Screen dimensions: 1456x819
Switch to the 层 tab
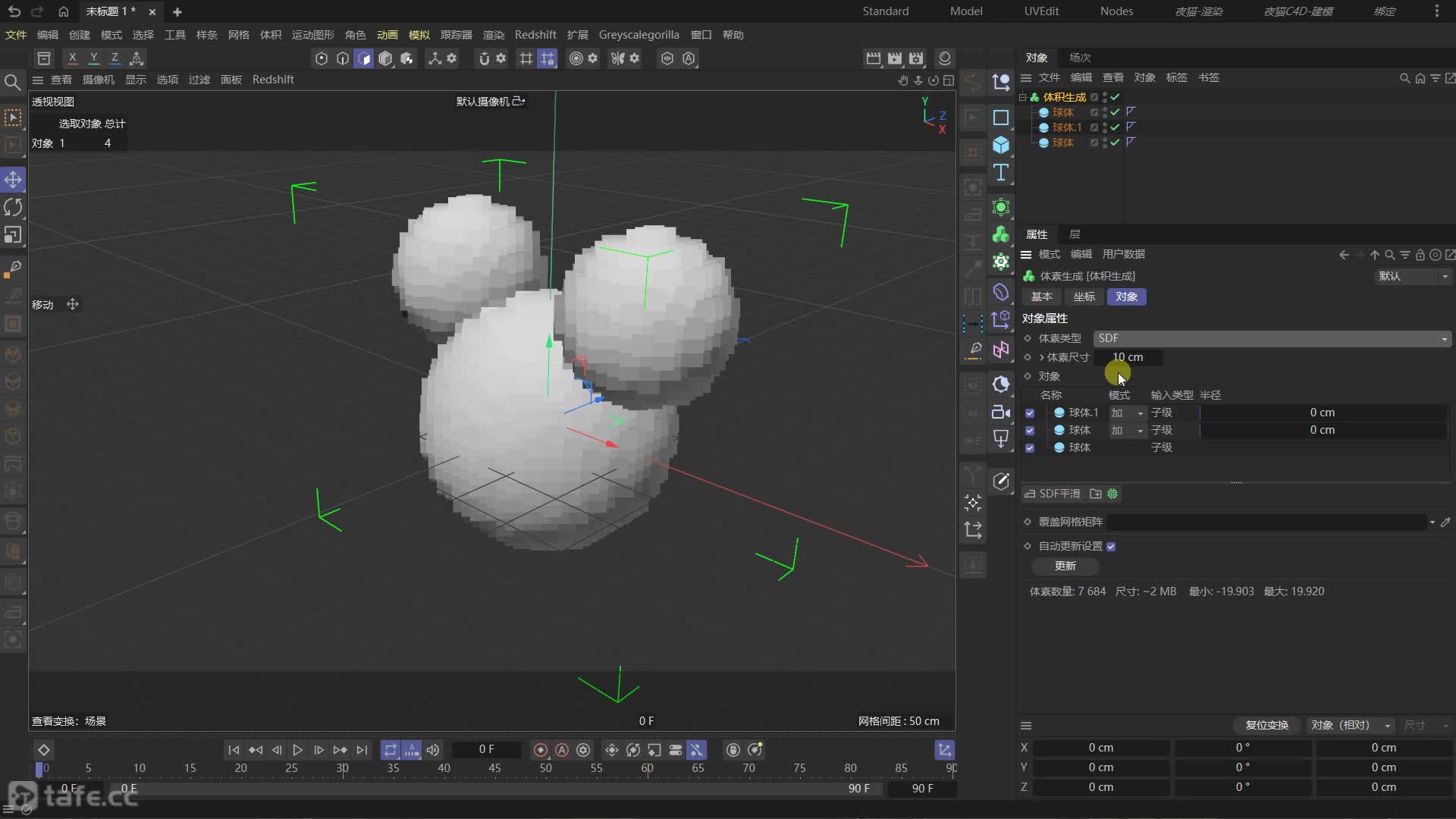(1075, 234)
